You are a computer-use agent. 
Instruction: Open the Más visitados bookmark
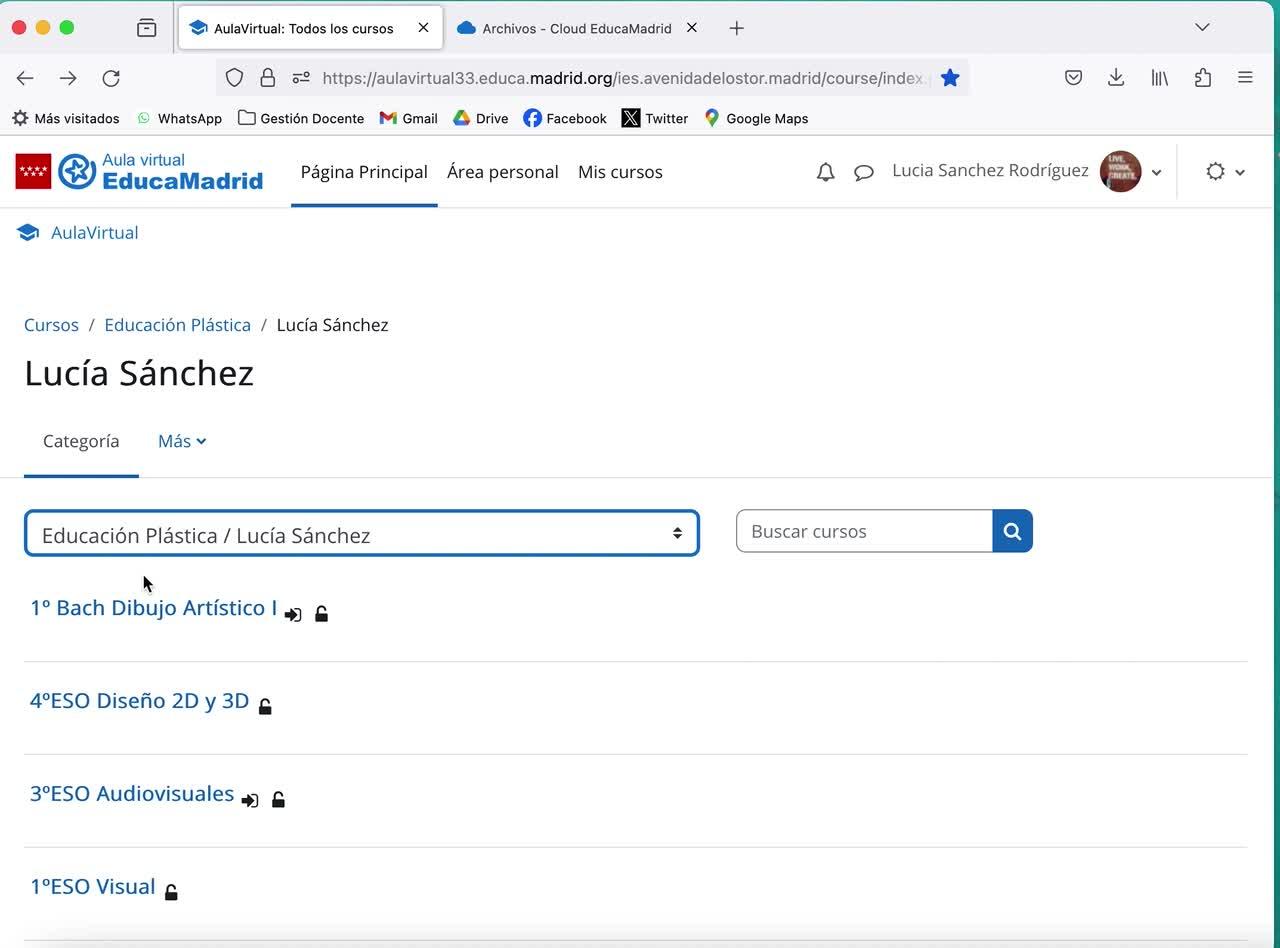66,118
